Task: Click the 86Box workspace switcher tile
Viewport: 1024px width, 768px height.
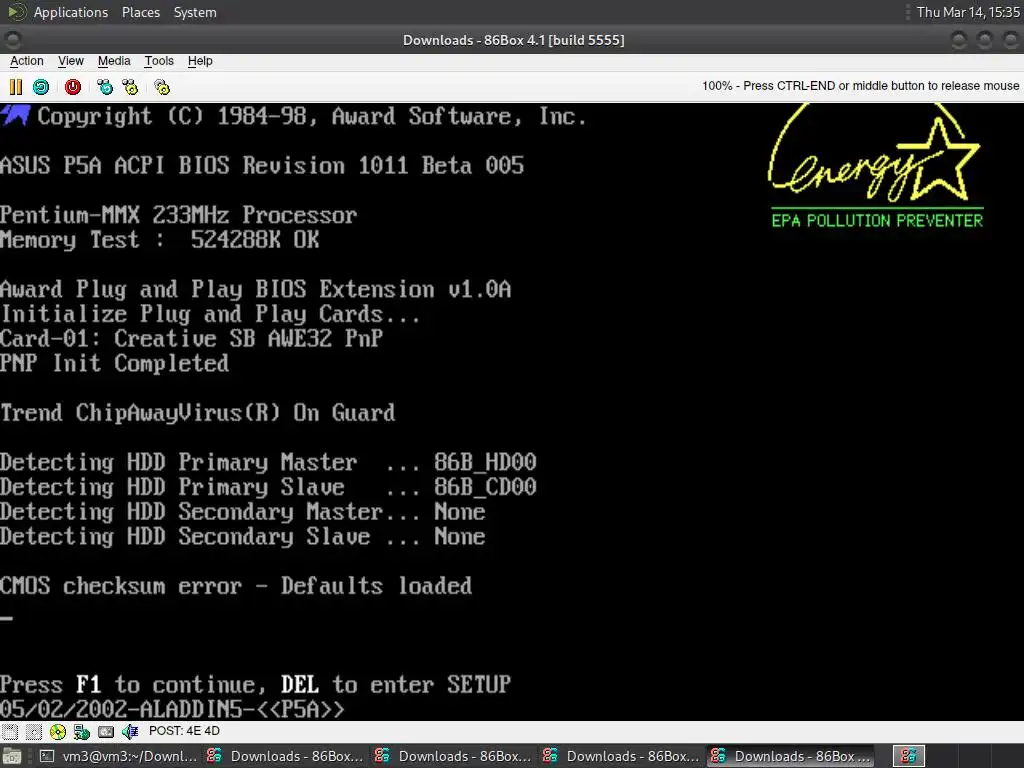Action: (x=908, y=756)
